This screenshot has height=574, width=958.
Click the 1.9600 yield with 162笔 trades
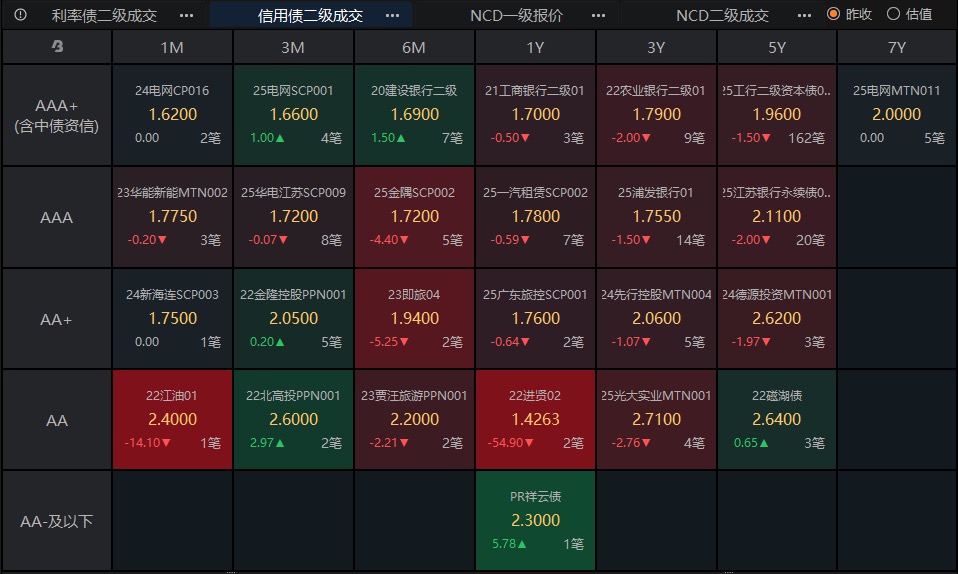coord(777,114)
